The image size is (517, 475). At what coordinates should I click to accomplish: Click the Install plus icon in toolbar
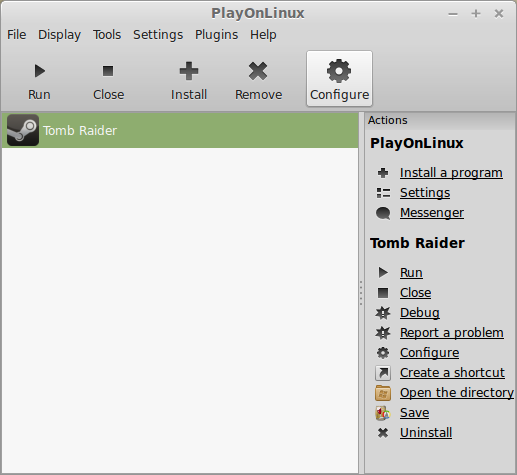(x=189, y=71)
